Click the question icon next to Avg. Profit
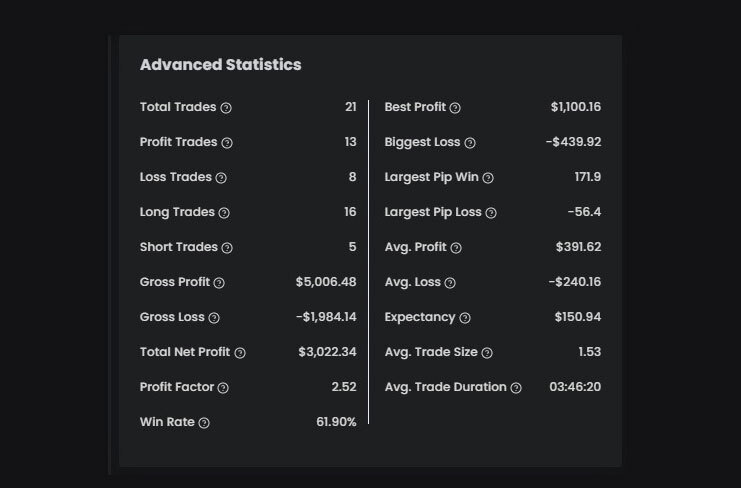 pyautogui.click(x=456, y=248)
